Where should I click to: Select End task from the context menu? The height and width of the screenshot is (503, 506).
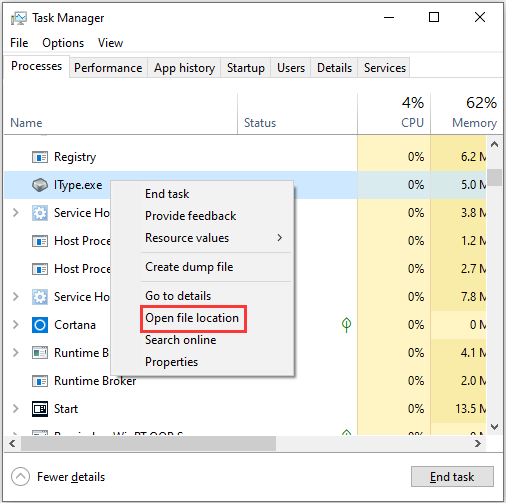tap(167, 194)
